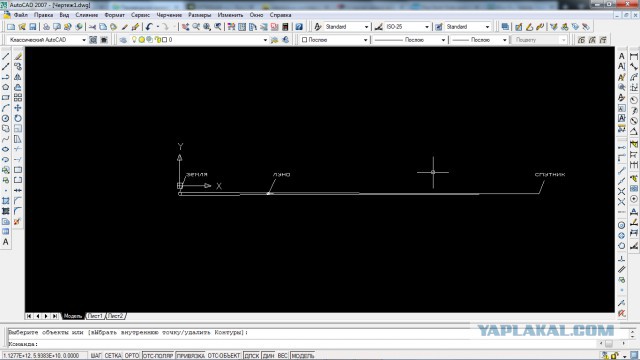The width and height of the screenshot is (640, 360).
Task: Open the Изменить menu
Action: tap(230, 15)
